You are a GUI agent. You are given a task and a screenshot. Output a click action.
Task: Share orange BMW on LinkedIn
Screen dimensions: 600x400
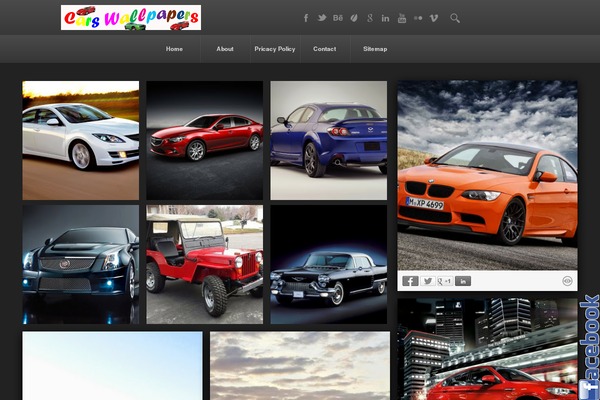tap(463, 281)
